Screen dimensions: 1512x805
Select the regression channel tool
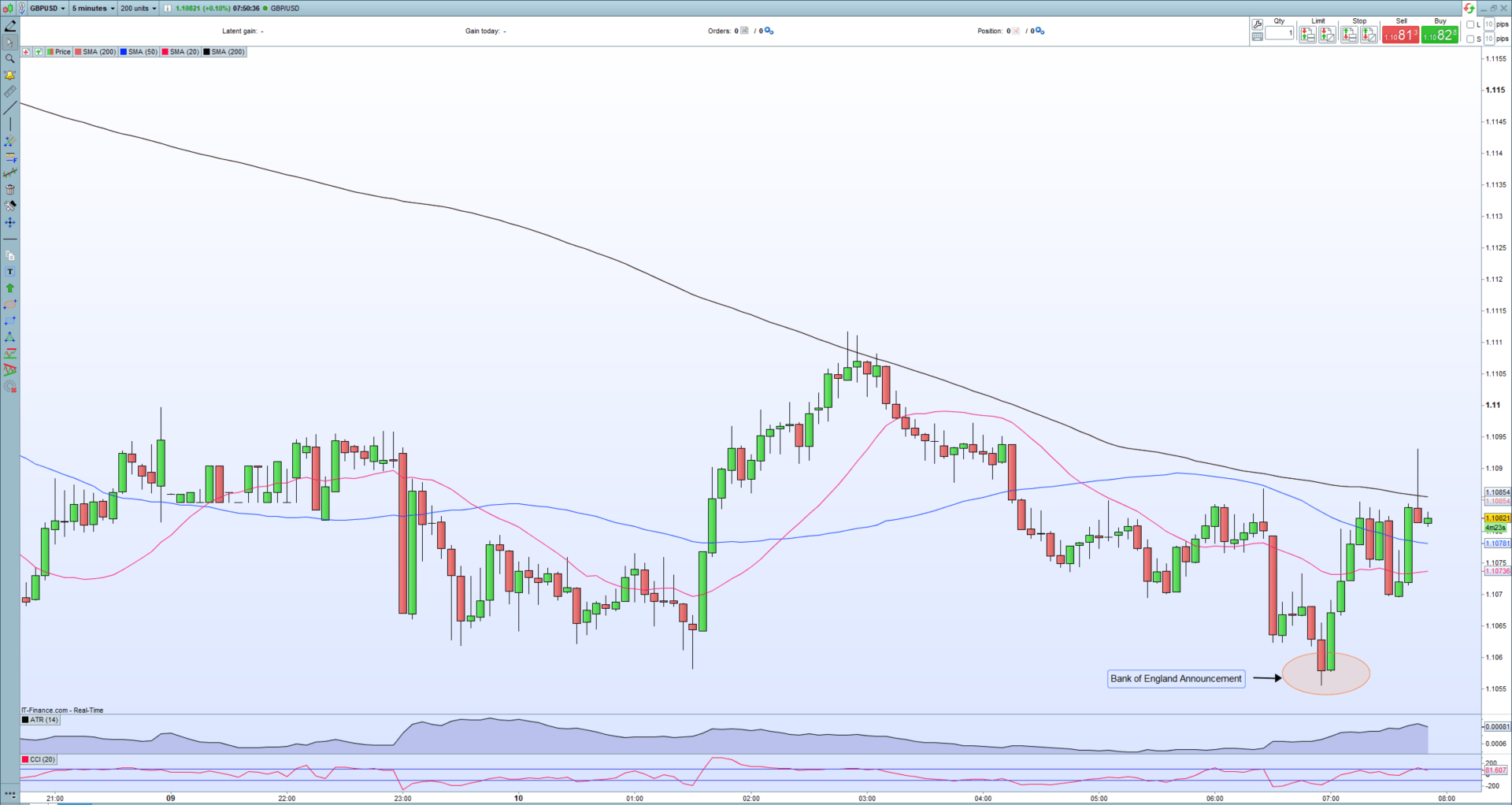tap(10, 173)
